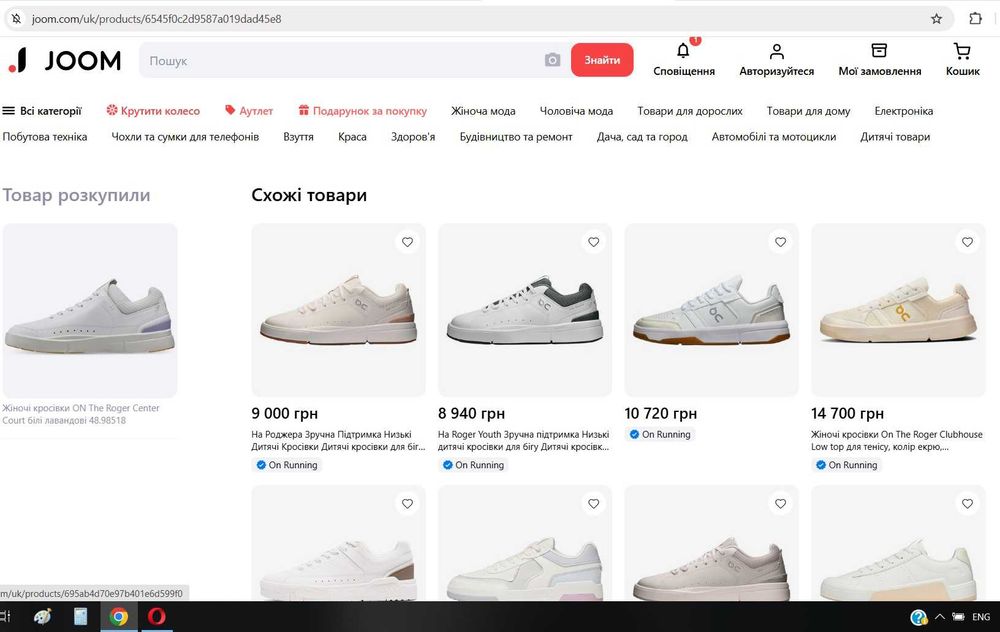
Task: Open image search camera icon
Action: (x=552, y=60)
